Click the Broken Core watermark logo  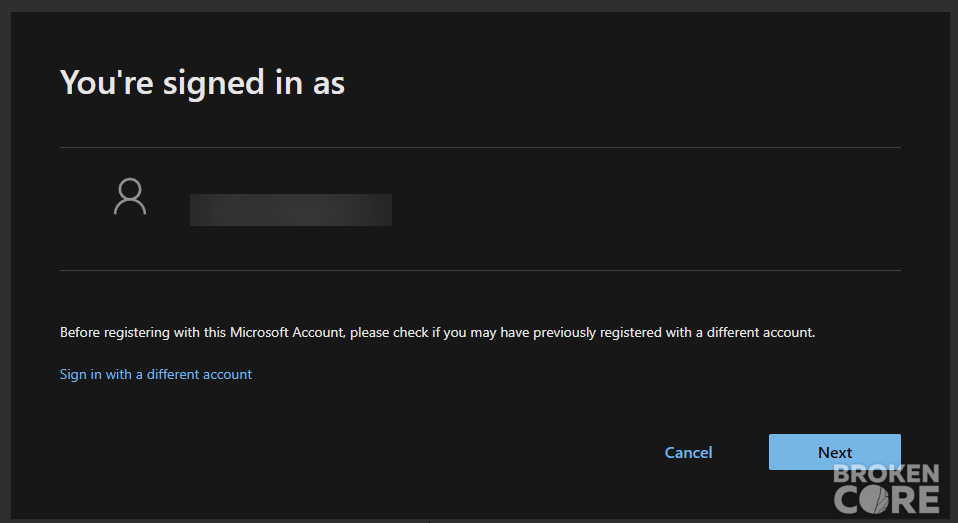pyautogui.click(x=886, y=488)
